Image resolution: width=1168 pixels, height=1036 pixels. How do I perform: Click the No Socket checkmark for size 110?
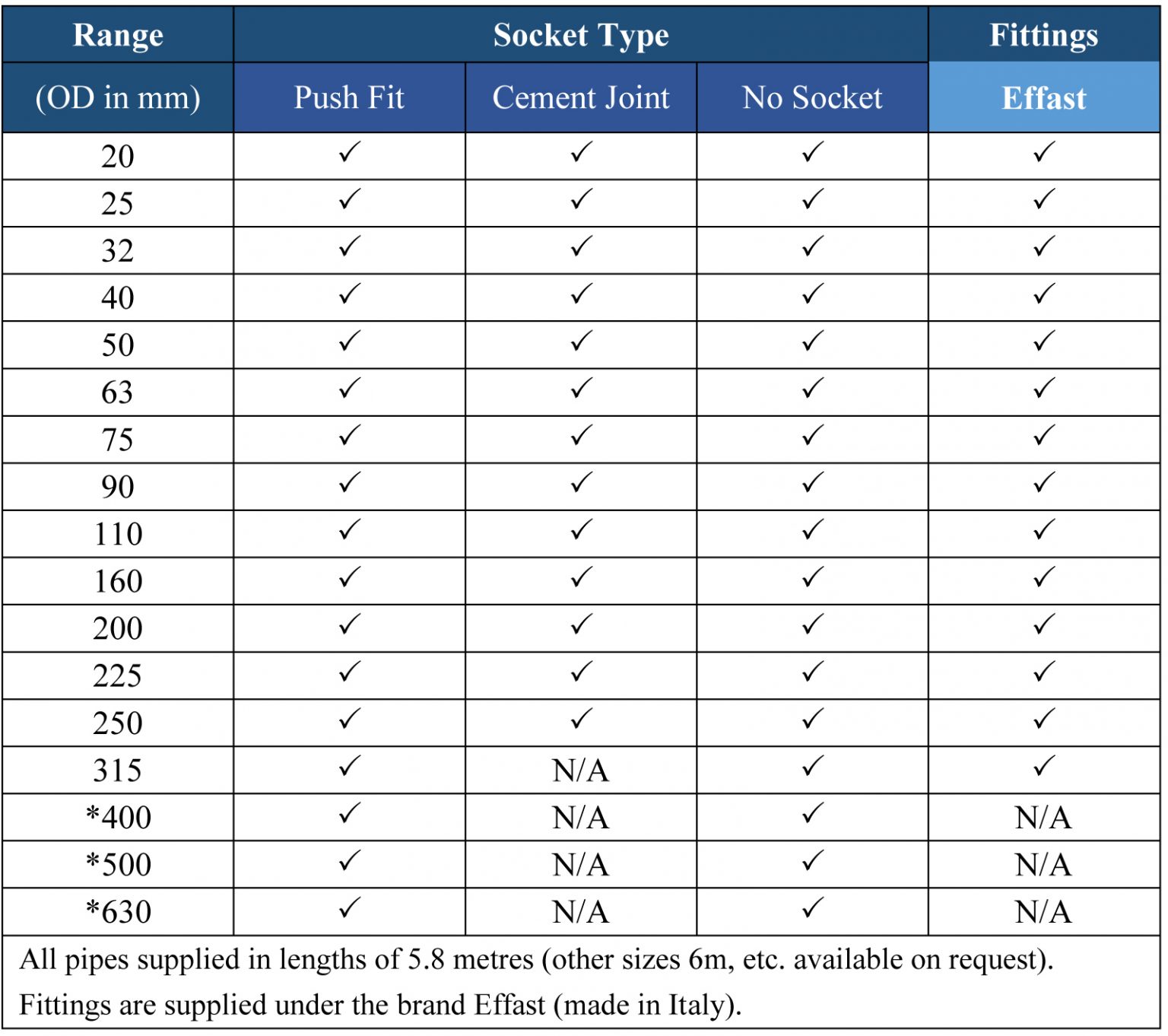click(812, 531)
